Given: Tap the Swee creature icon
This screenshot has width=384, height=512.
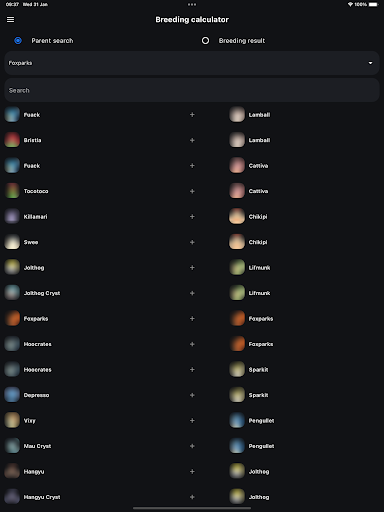Looking at the screenshot, I should pyautogui.click(x=12, y=242).
